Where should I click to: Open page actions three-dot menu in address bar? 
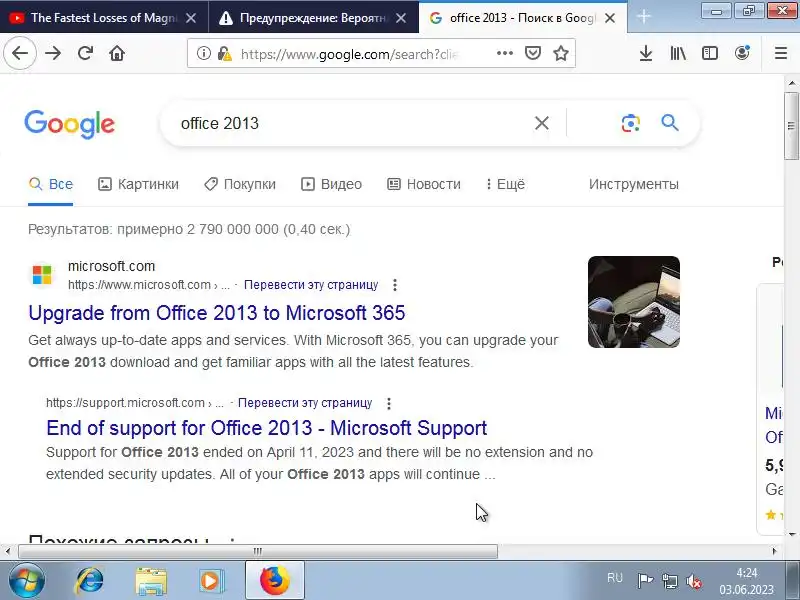tap(505, 53)
